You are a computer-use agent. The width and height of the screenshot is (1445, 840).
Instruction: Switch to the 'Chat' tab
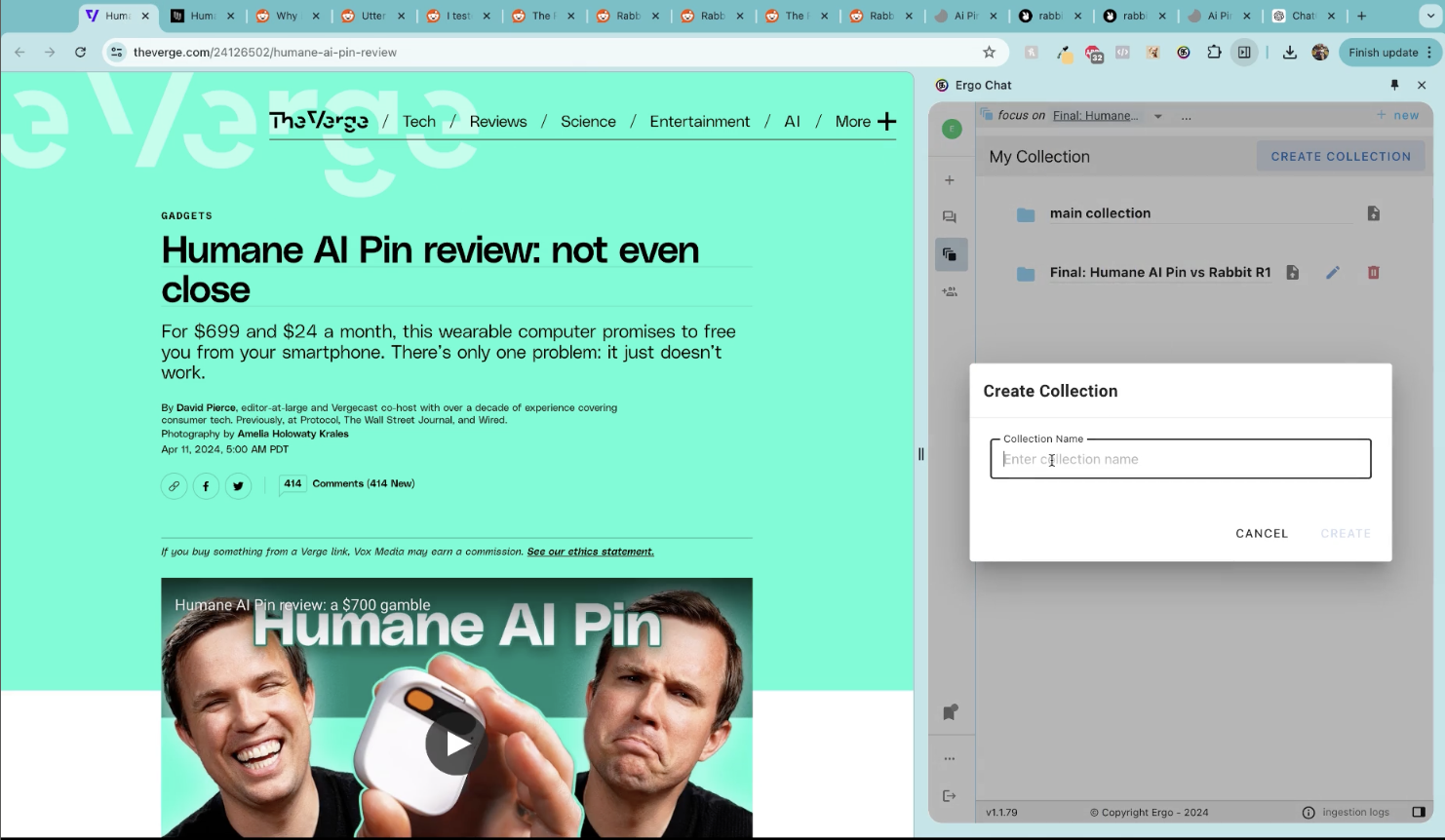pos(1304,16)
